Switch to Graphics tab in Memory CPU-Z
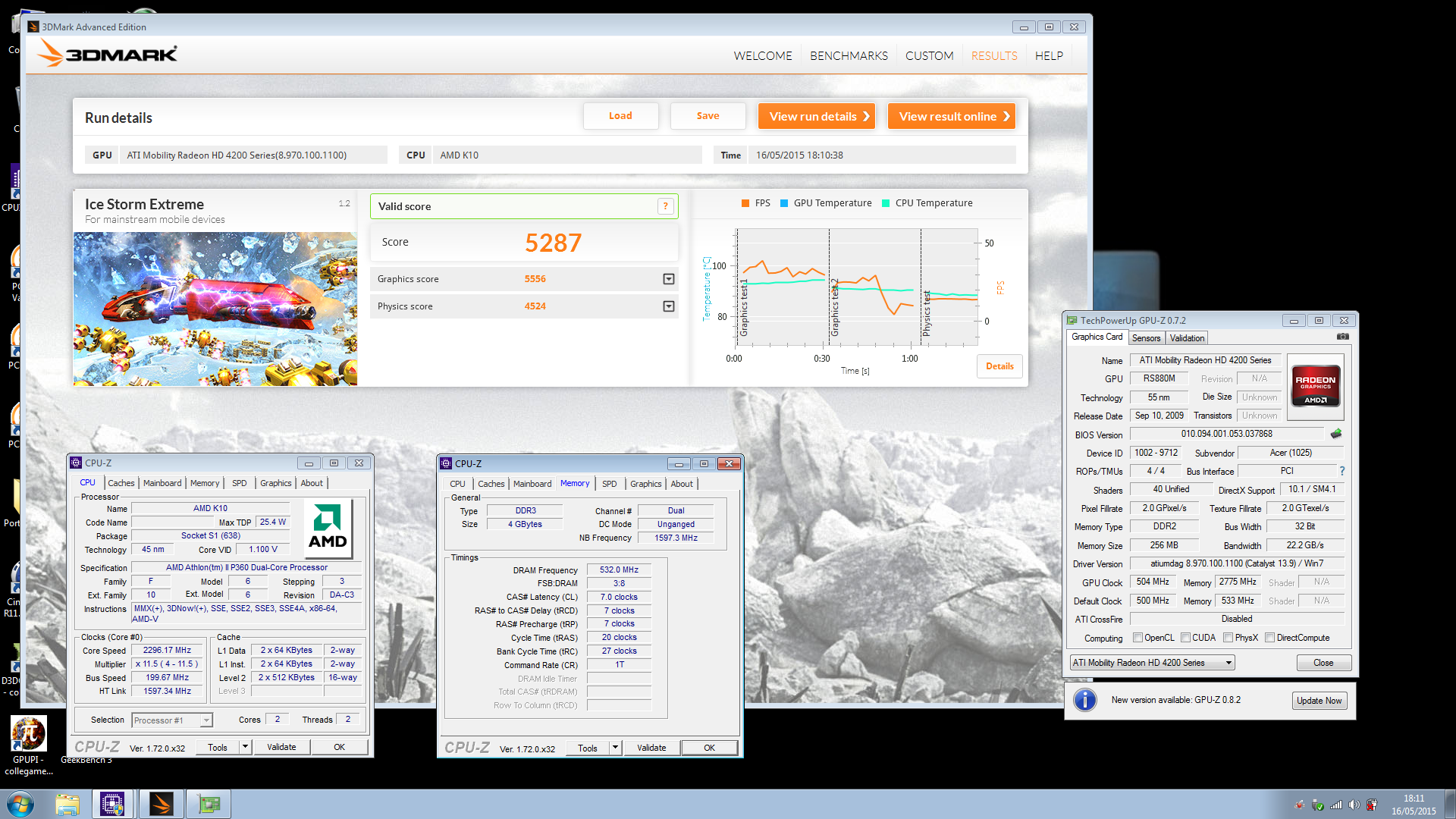Image resolution: width=1456 pixels, height=819 pixels. click(645, 484)
